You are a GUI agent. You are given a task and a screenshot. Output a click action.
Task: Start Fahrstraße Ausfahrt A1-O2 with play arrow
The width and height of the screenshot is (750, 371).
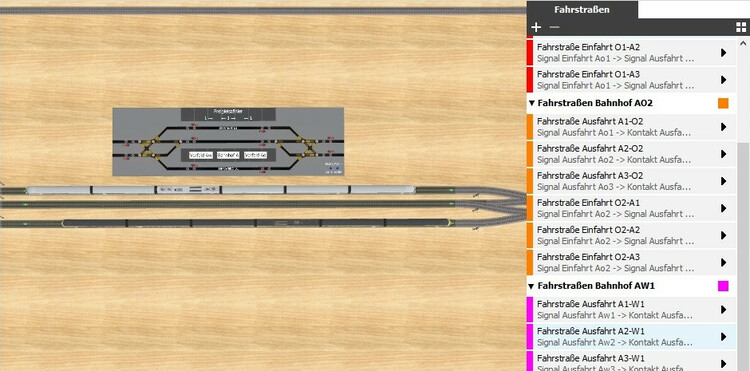click(x=724, y=127)
